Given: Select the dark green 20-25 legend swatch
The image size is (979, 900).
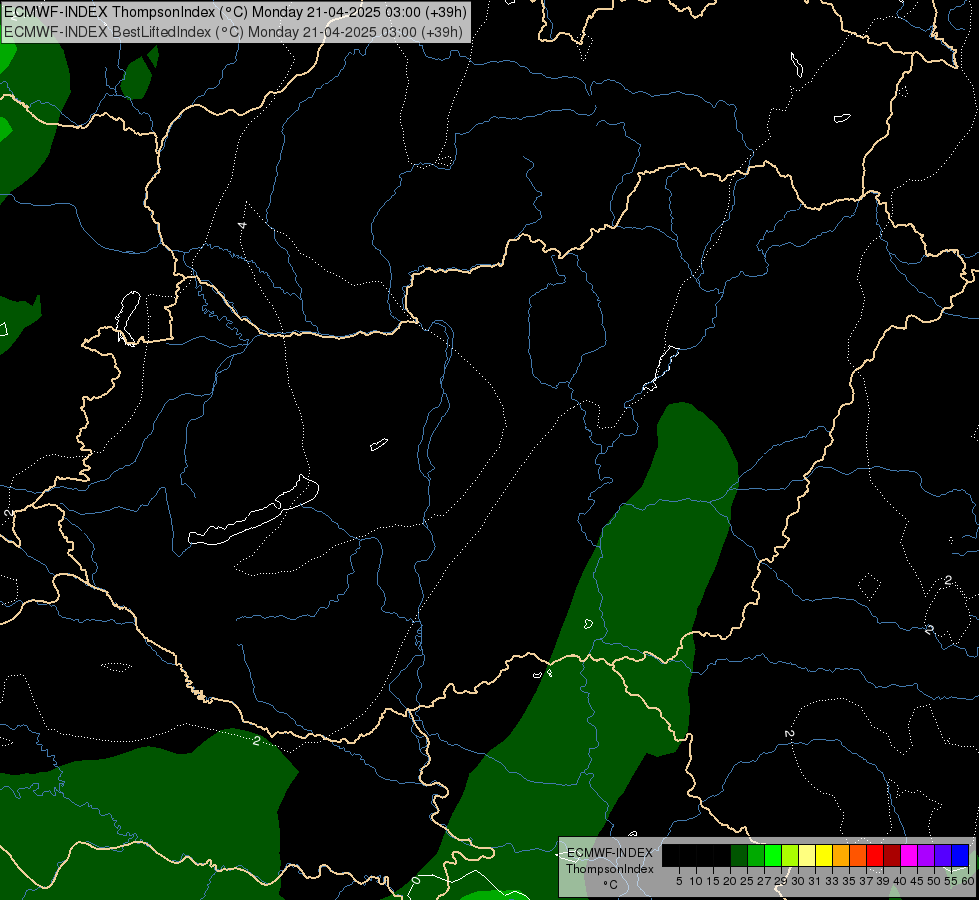Looking at the screenshot, I should (x=739, y=855).
